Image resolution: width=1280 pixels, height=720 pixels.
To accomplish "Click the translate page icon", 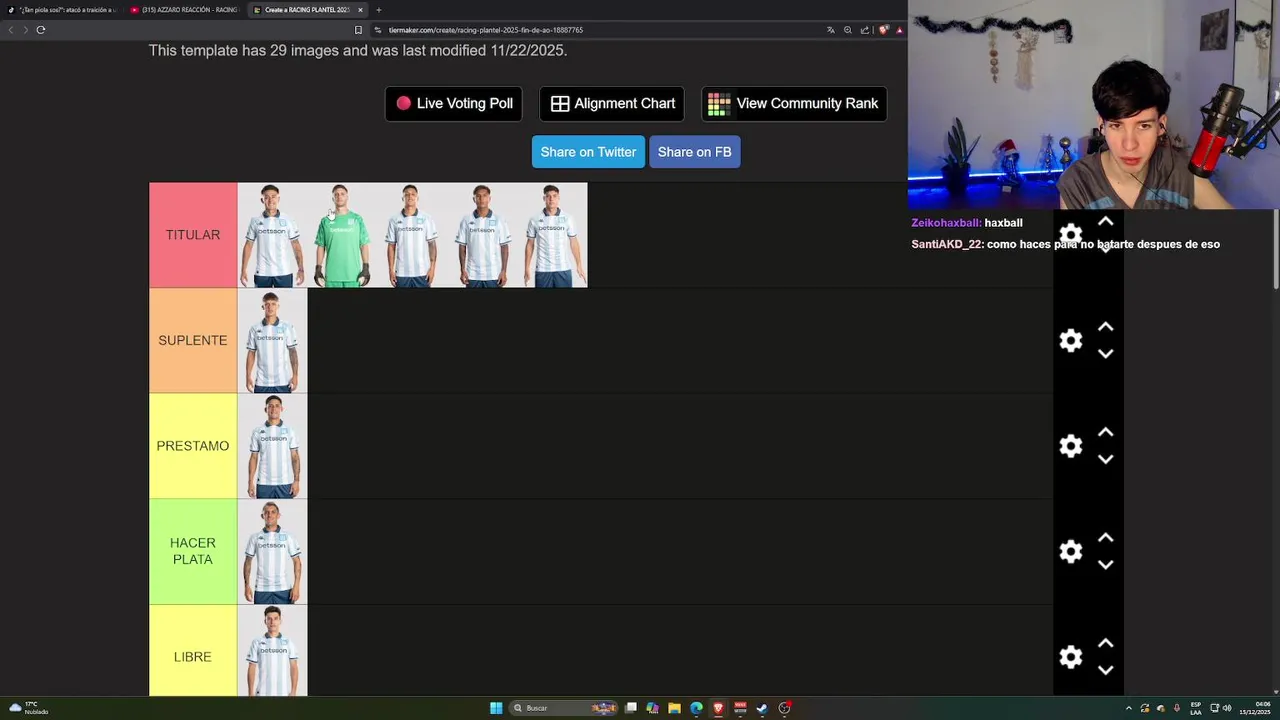I will [x=830, y=30].
